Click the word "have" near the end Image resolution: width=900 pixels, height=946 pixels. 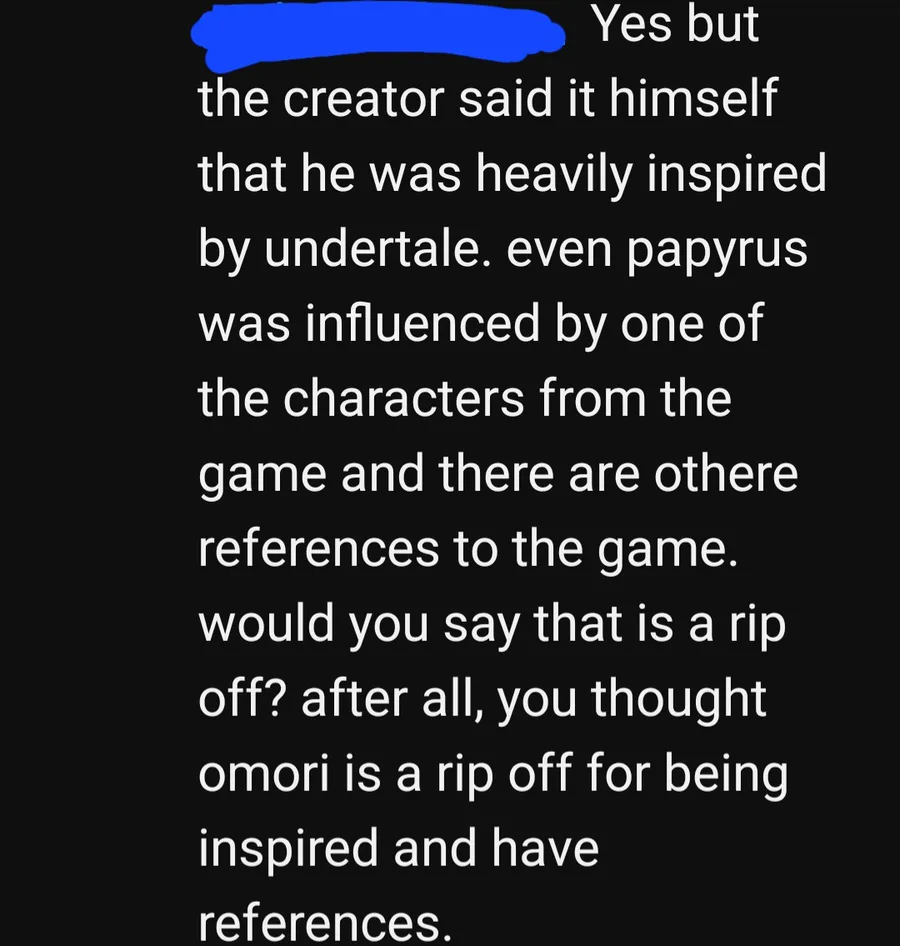pos(546,848)
